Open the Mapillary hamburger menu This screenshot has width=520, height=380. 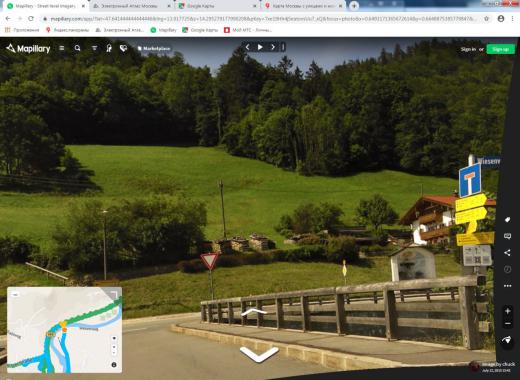(62, 48)
